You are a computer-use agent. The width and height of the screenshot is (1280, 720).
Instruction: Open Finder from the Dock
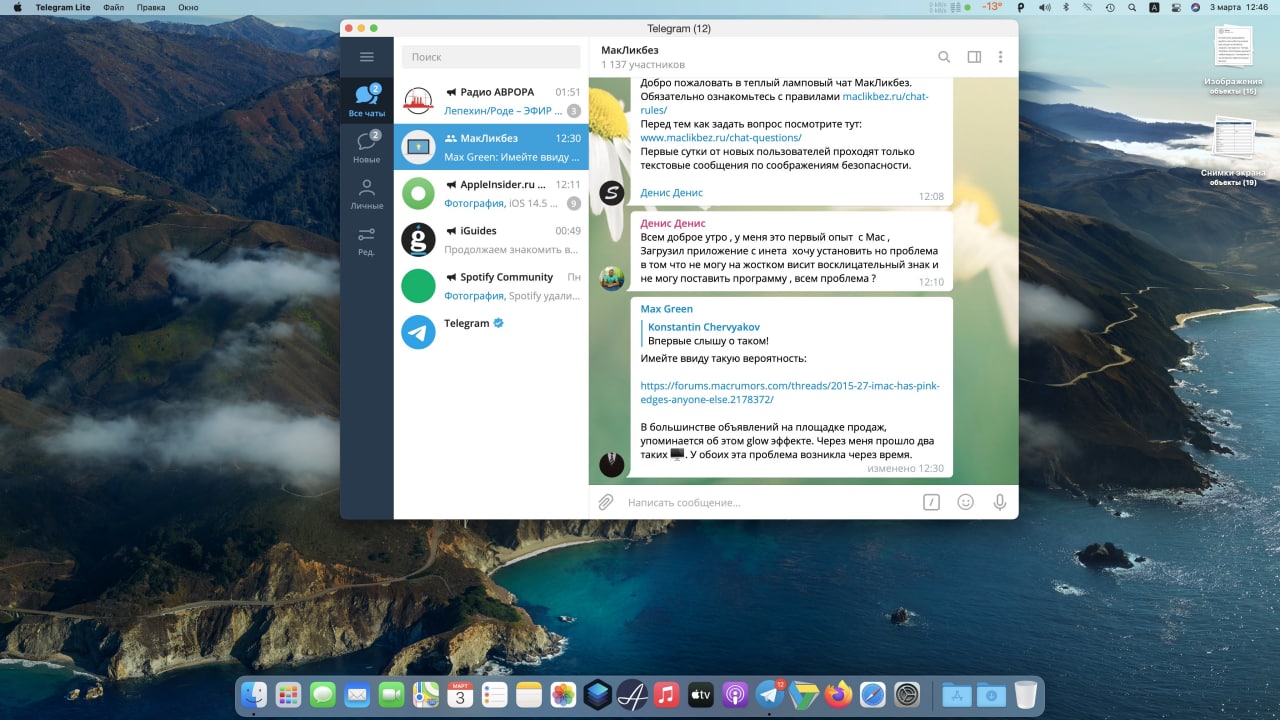[x=255, y=695]
